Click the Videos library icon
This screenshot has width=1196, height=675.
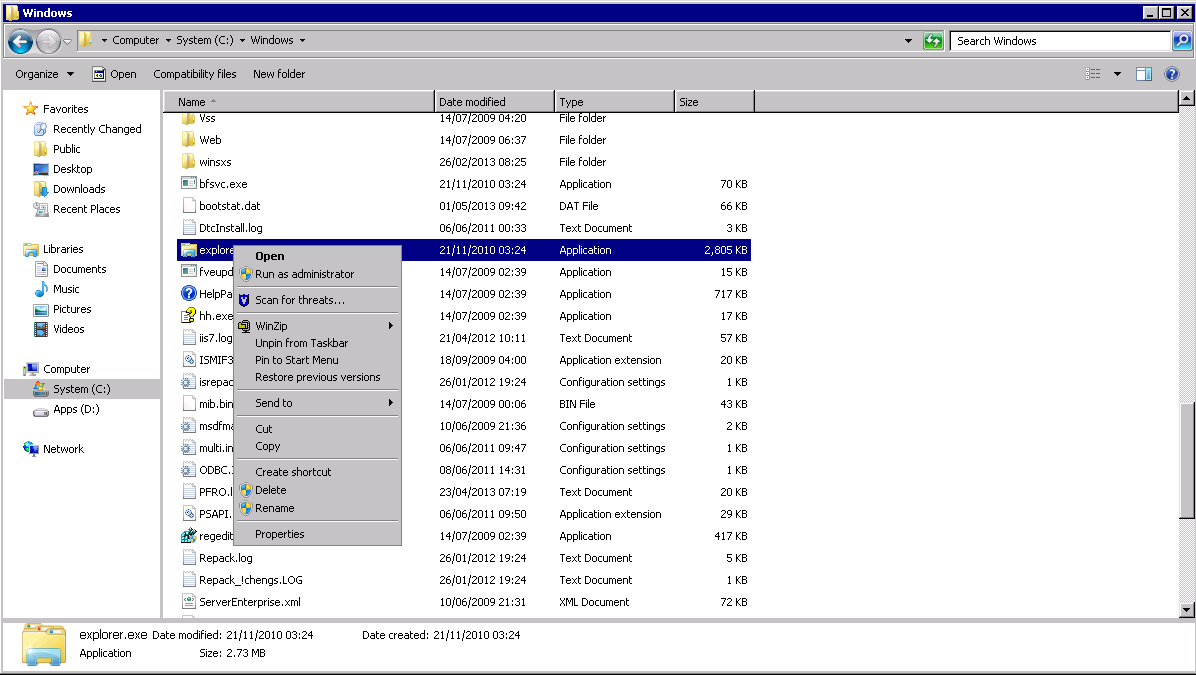[x=40, y=329]
